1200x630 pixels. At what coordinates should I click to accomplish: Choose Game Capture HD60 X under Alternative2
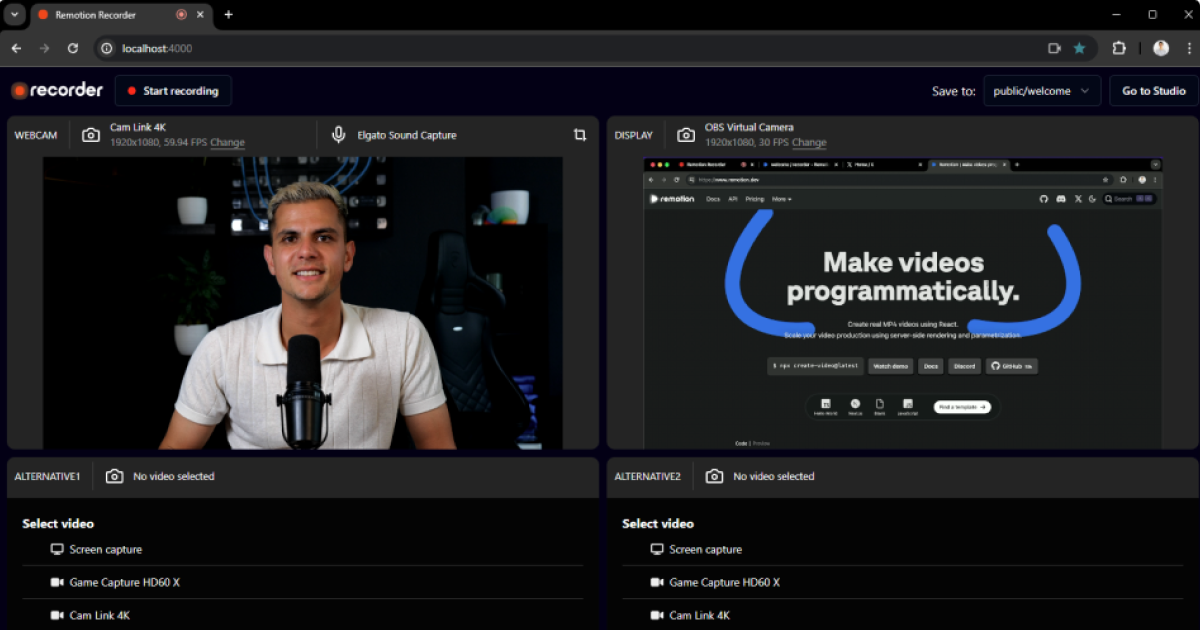pos(724,583)
